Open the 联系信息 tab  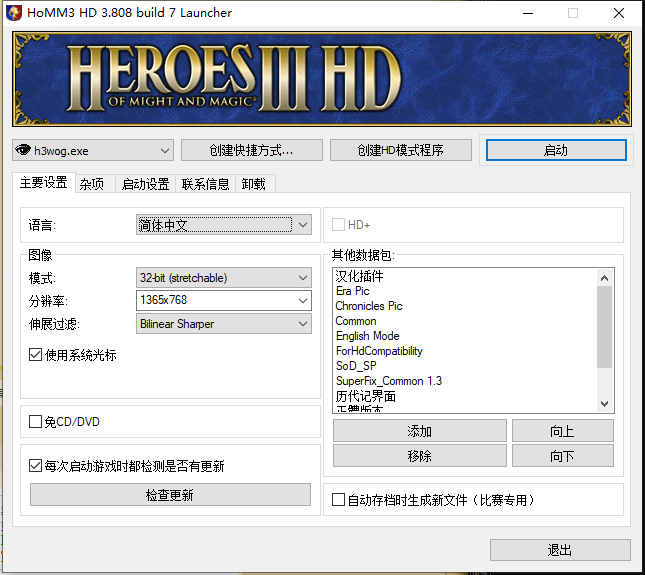tap(206, 184)
